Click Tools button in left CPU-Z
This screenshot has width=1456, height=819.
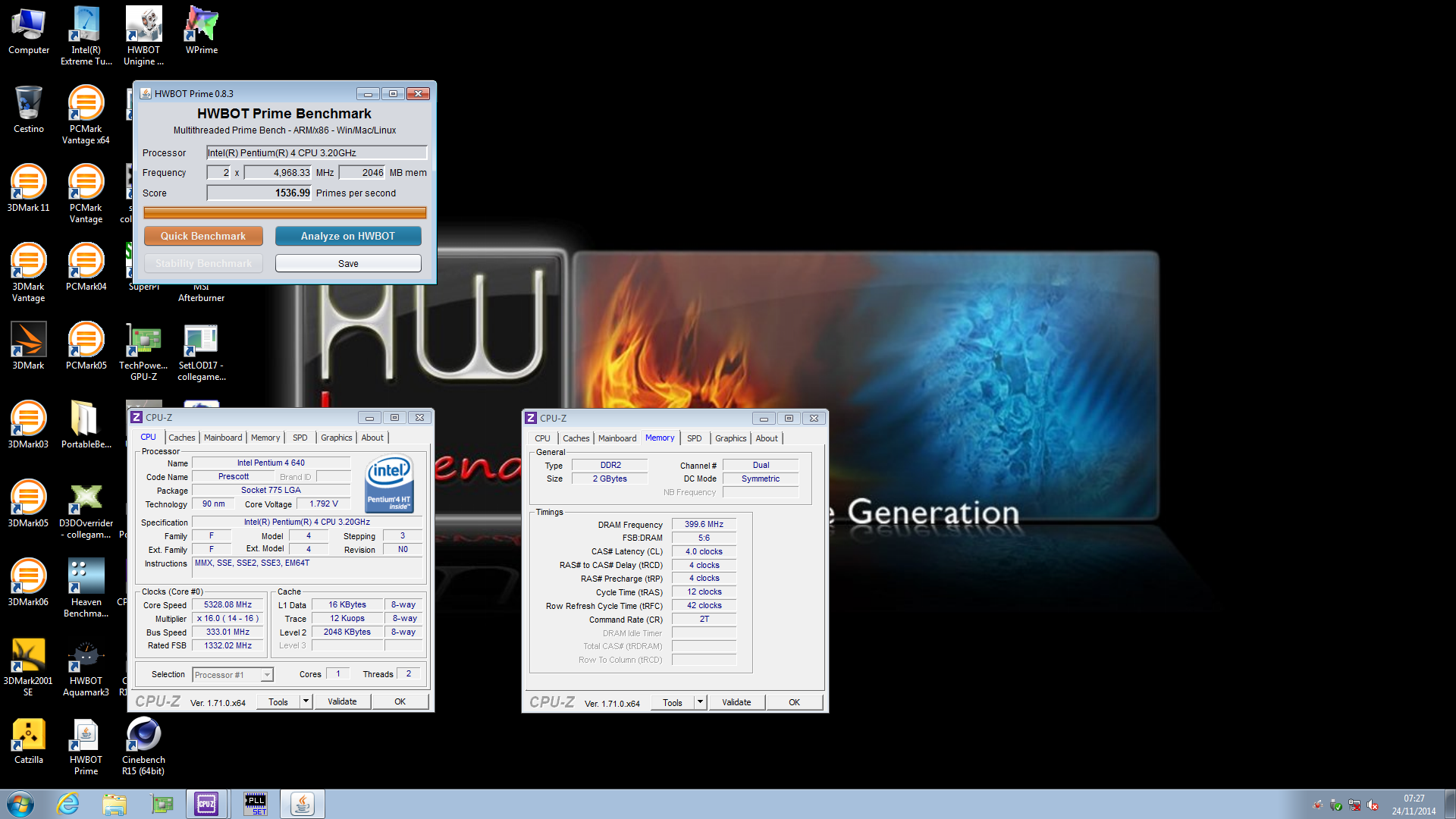[278, 701]
